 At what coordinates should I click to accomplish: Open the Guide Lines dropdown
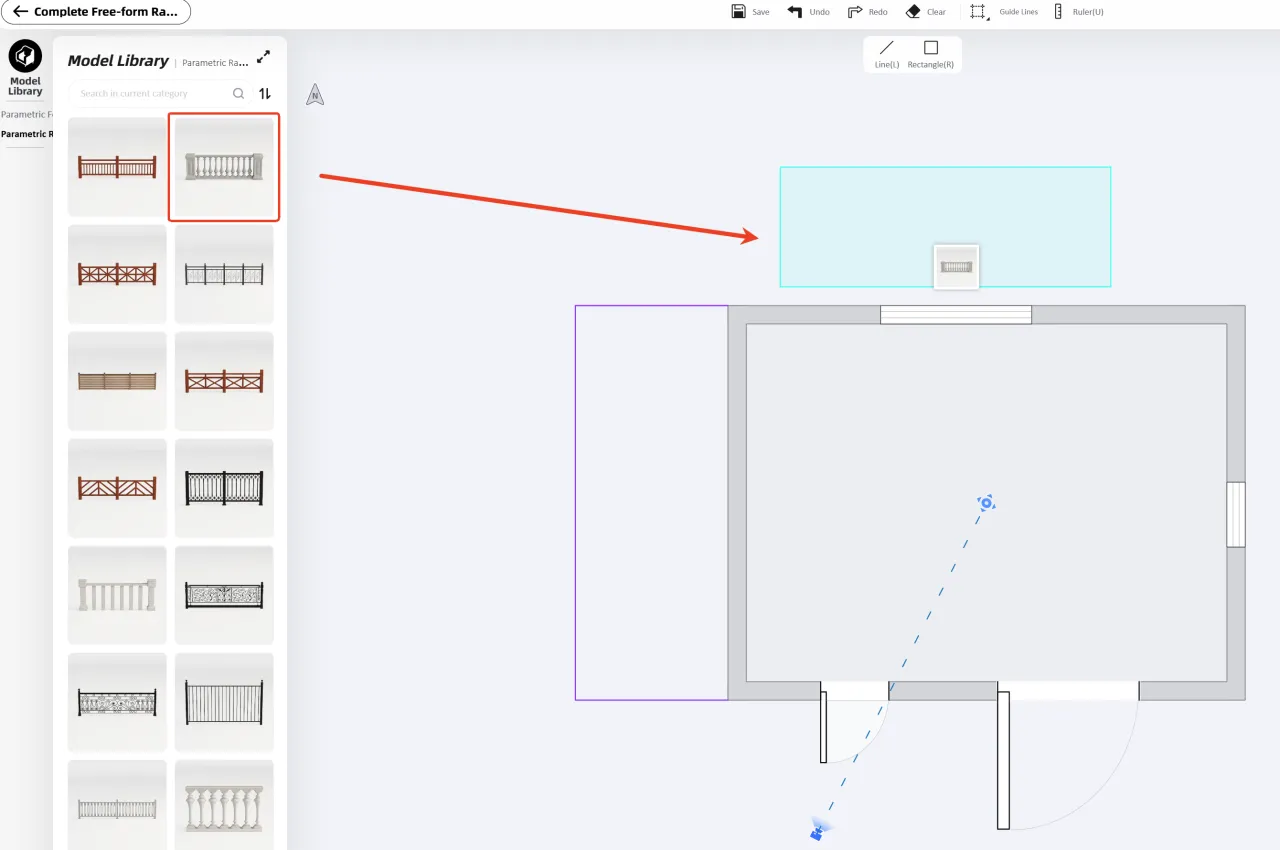[1005, 12]
